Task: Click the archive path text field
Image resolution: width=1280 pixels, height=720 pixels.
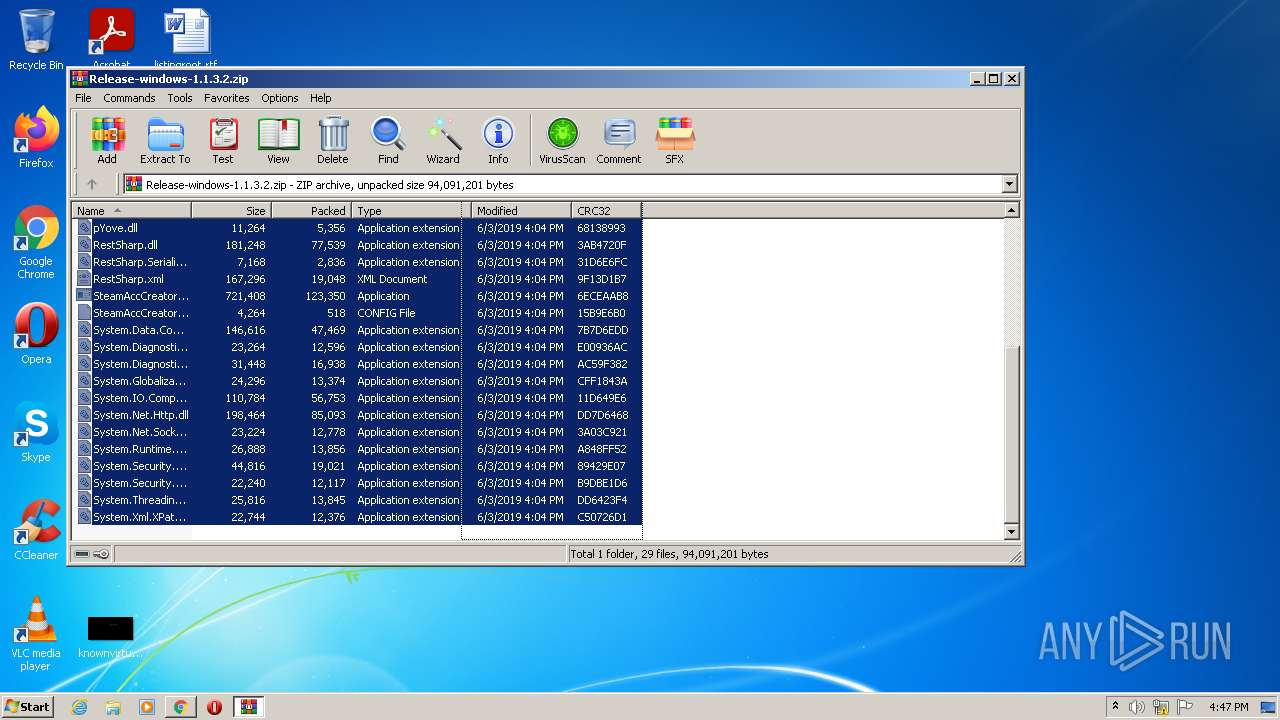Action: coord(562,184)
